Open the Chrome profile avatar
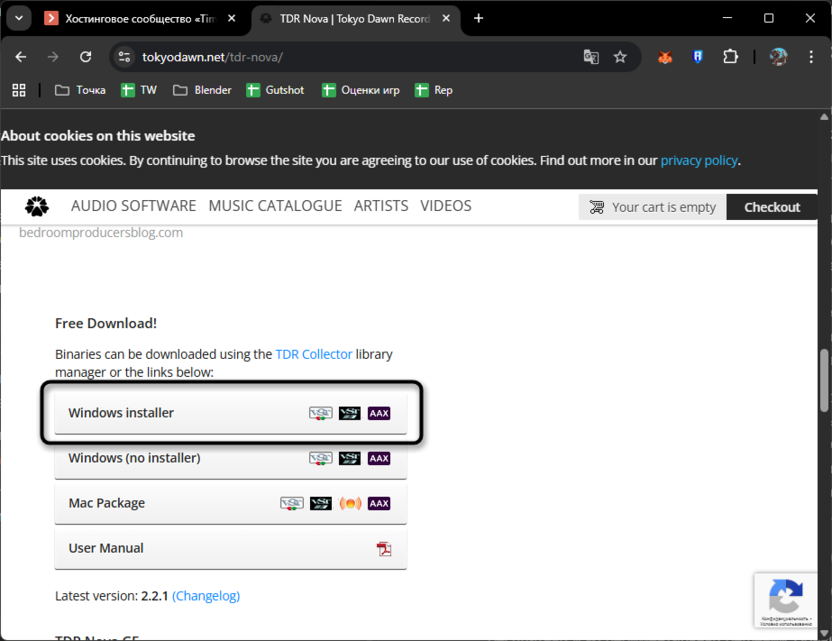The height and width of the screenshot is (641, 832). (778, 57)
